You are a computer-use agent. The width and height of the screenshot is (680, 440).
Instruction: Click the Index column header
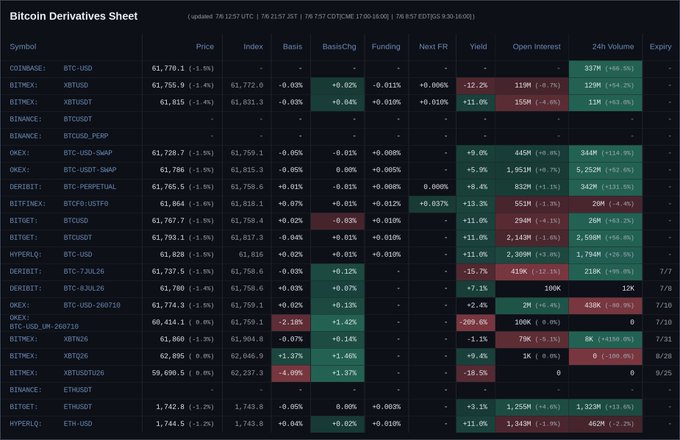pyautogui.click(x=253, y=46)
